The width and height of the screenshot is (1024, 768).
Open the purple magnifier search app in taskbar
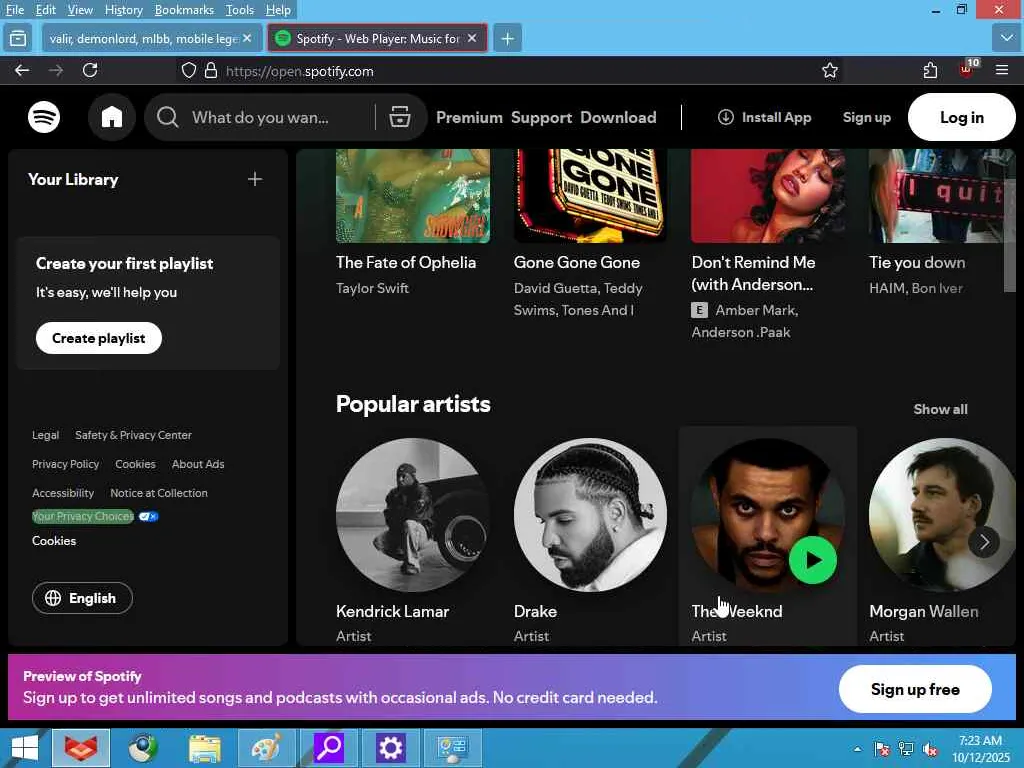click(x=328, y=748)
